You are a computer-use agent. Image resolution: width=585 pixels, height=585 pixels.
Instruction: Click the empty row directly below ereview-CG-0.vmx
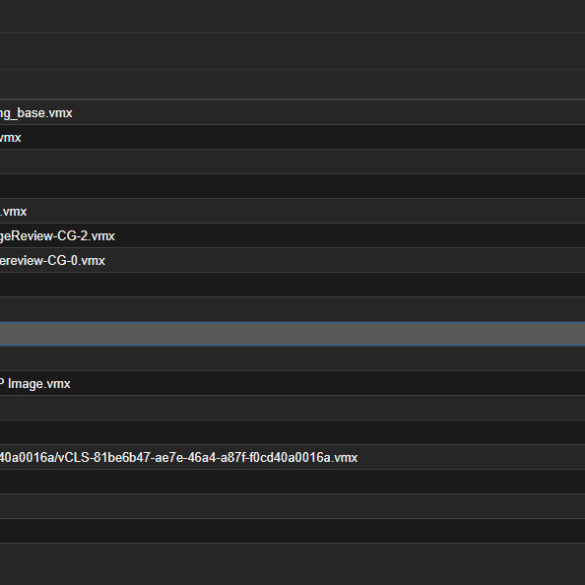[x=292, y=285]
